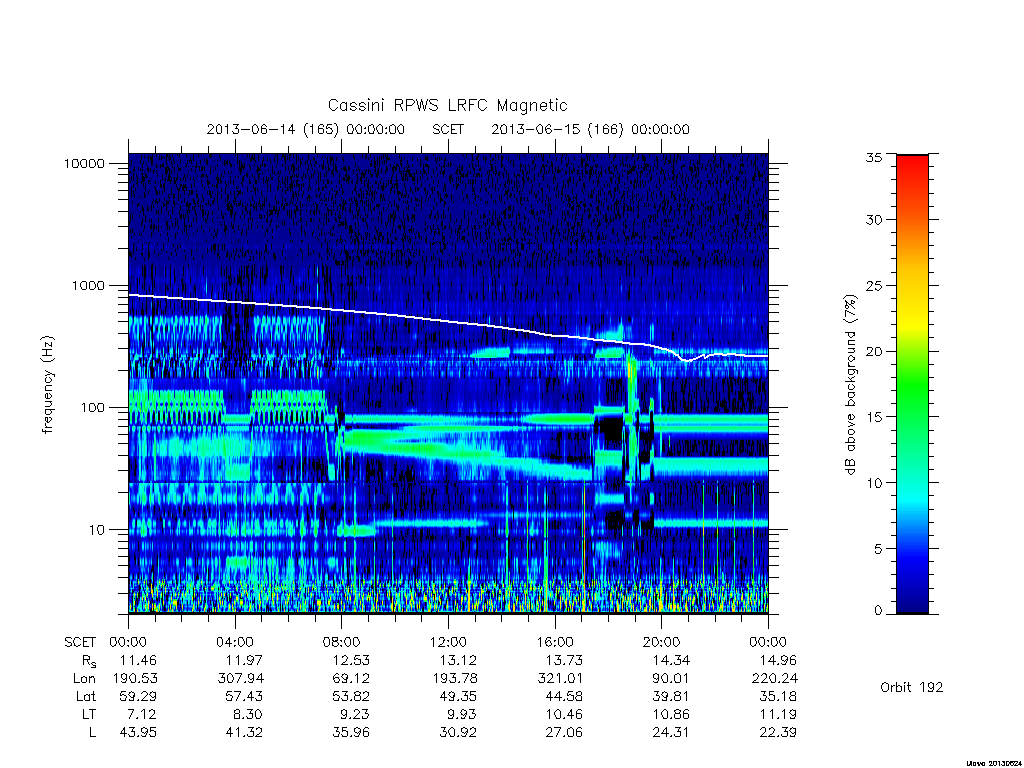1024x768 pixels.
Task: Click the Rs value "13.12"
Action: (x=458, y=661)
